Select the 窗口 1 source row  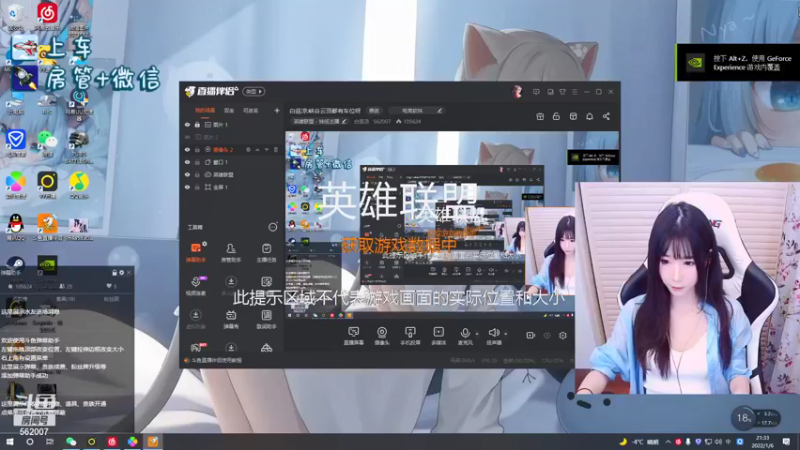(232, 162)
